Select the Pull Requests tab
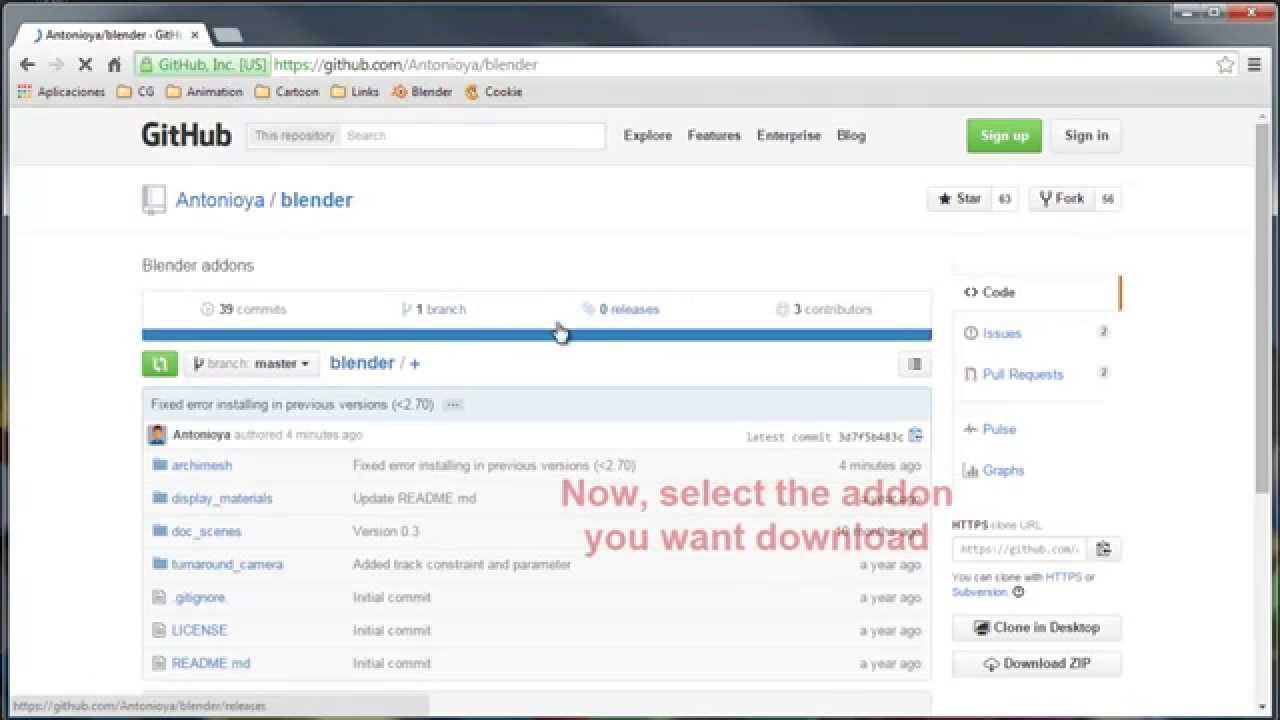The image size is (1280, 720). pyautogui.click(x=1036, y=374)
